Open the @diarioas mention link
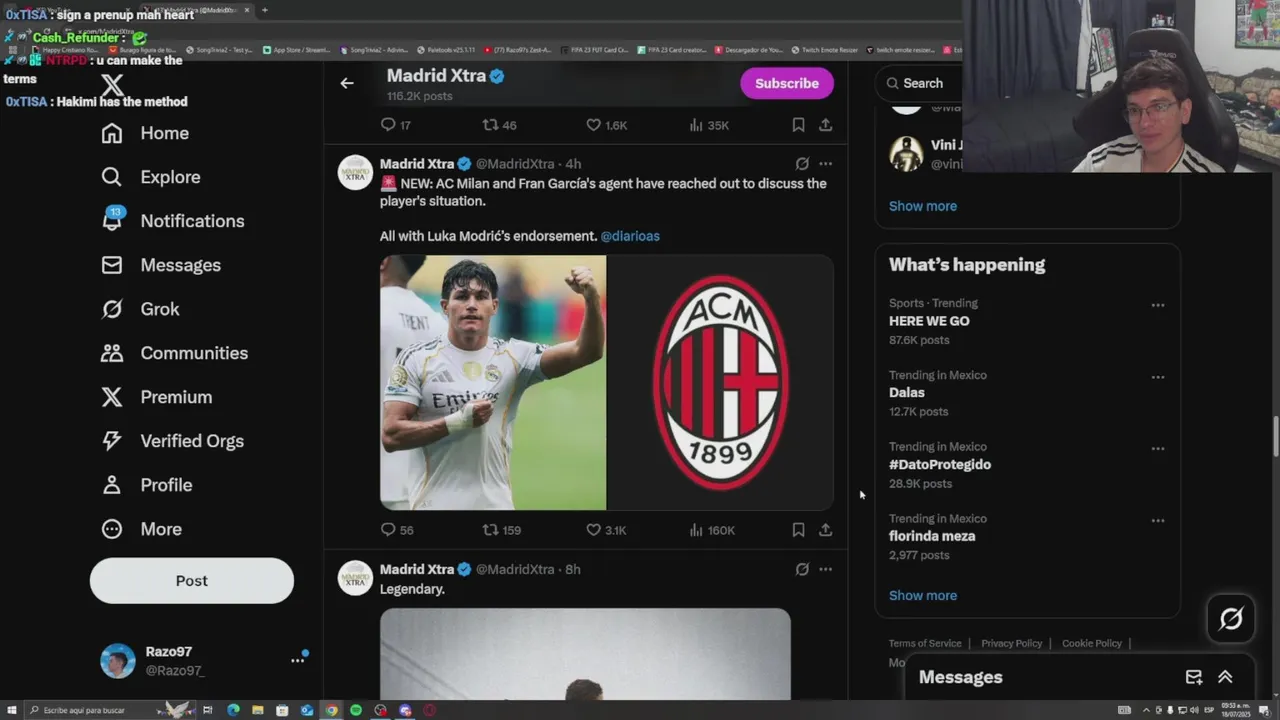1280x720 pixels. tap(630, 236)
